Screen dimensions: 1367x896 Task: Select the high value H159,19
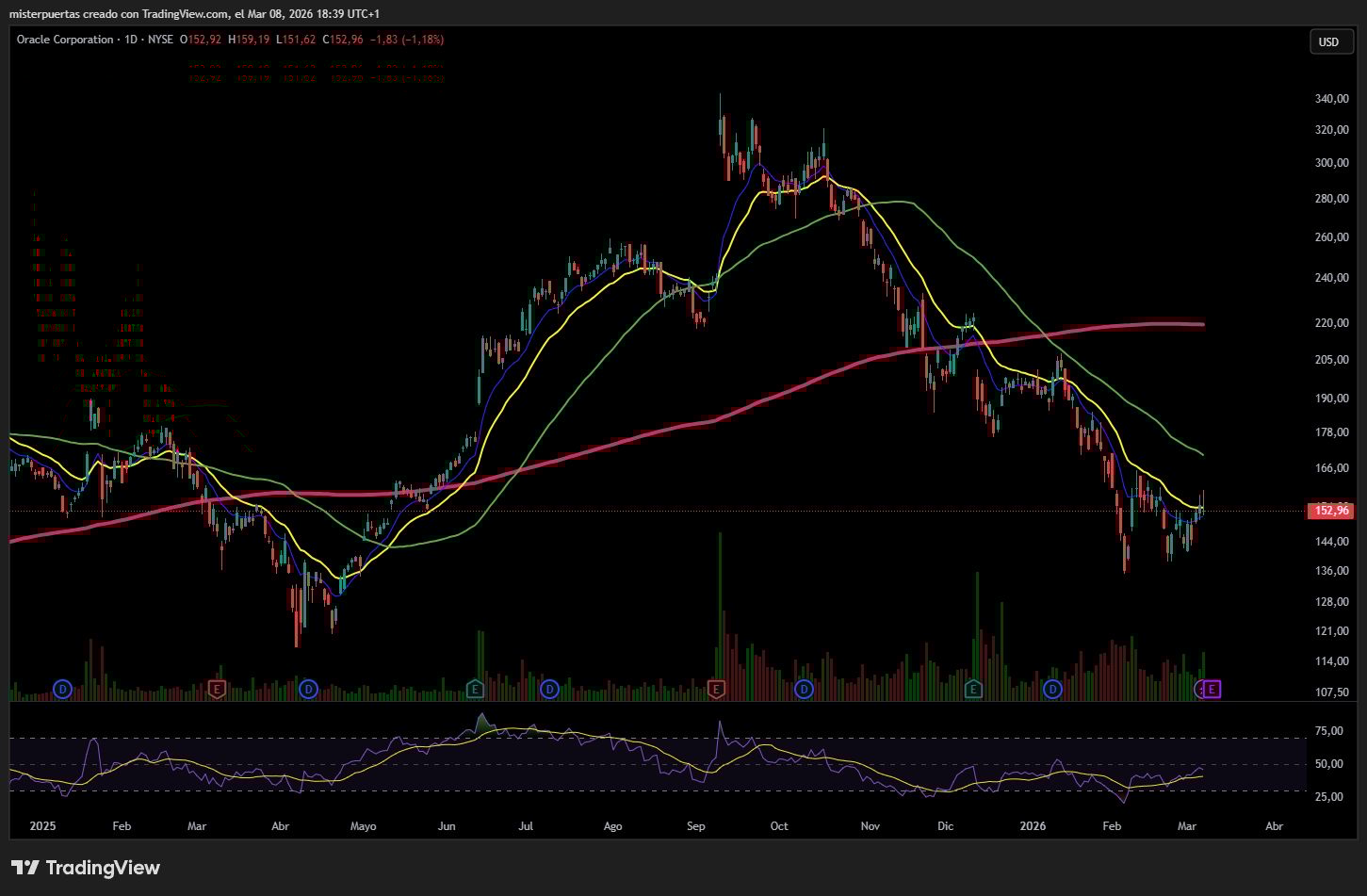(249, 40)
